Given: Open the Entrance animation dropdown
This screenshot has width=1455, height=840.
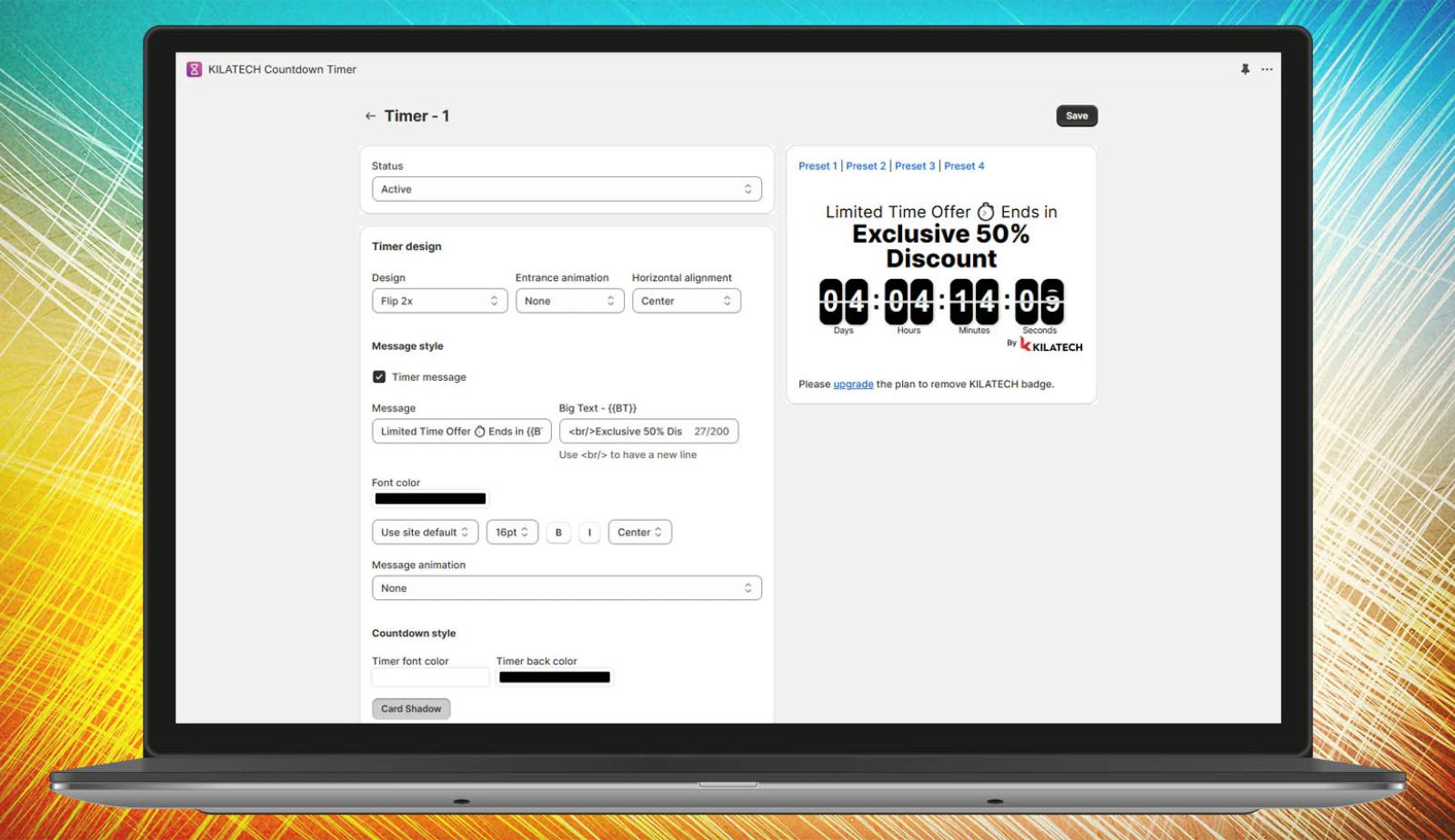Looking at the screenshot, I should 569,301.
